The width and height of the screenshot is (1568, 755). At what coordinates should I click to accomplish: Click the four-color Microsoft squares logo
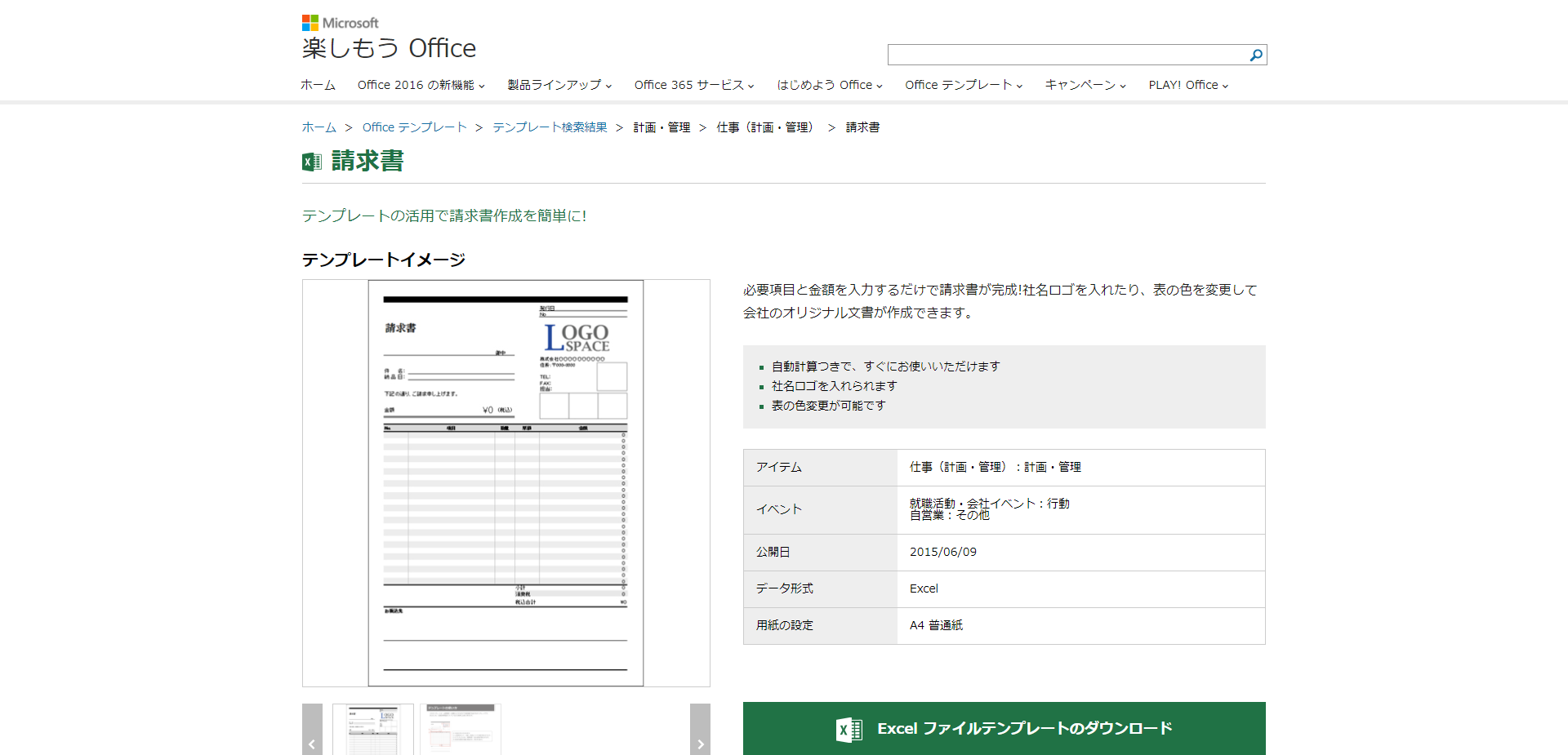[310, 22]
